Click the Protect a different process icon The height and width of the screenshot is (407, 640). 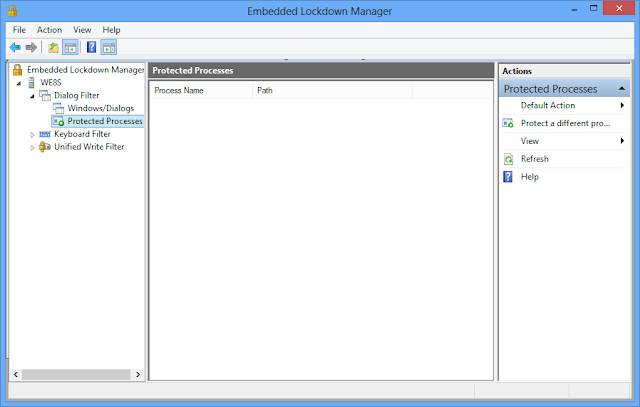(x=508, y=123)
